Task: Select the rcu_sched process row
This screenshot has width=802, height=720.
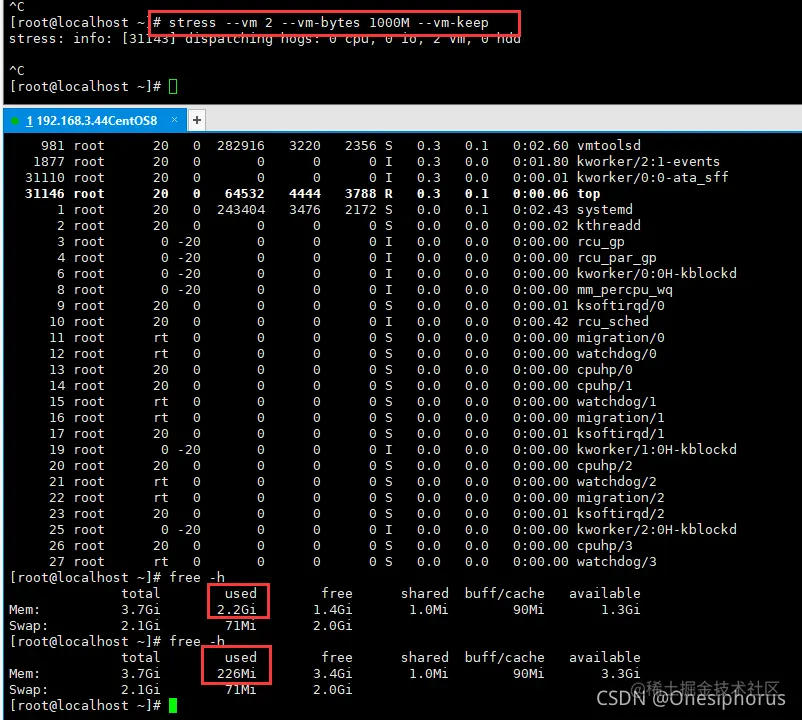Action: coord(349,322)
